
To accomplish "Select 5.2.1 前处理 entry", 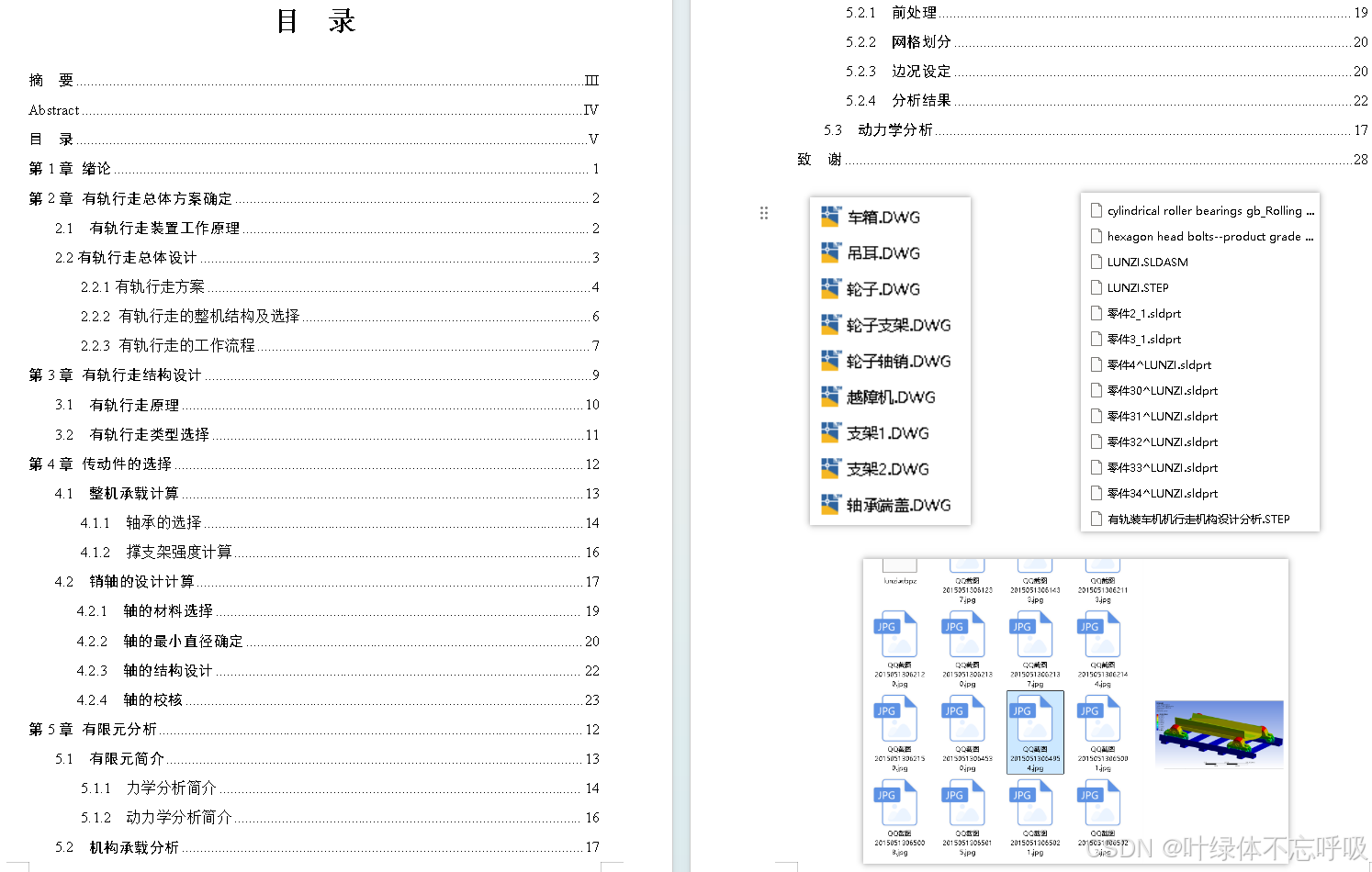I will (1107, 12).
